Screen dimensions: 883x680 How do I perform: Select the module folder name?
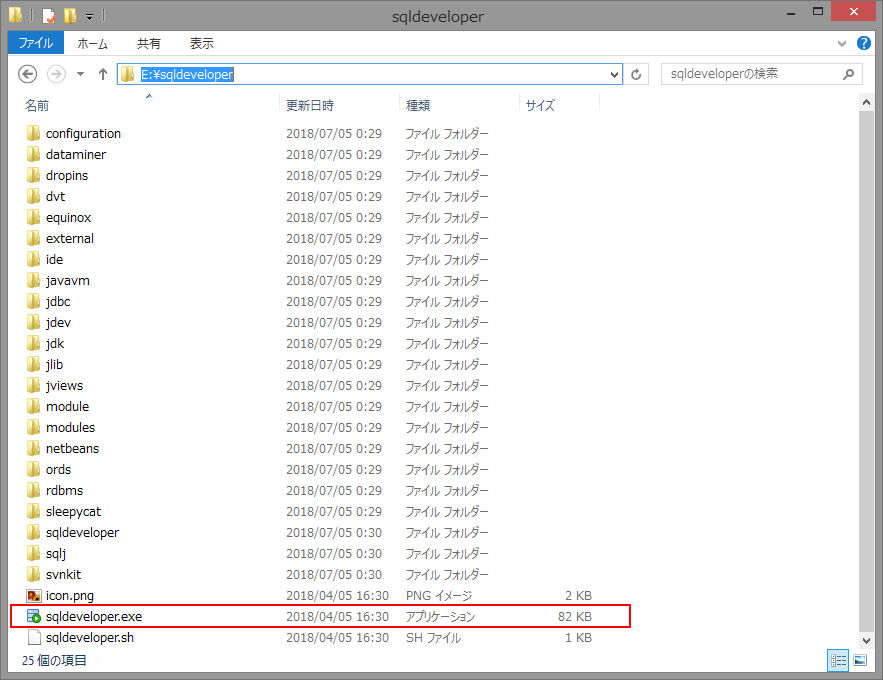tap(68, 406)
